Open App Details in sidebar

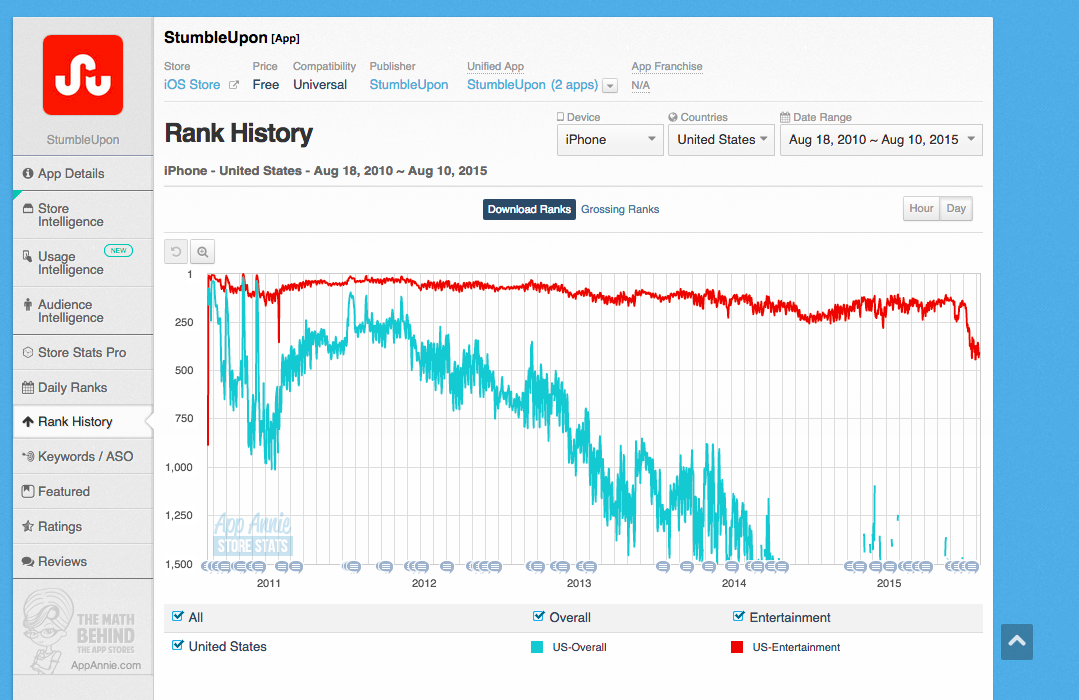(x=83, y=173)
